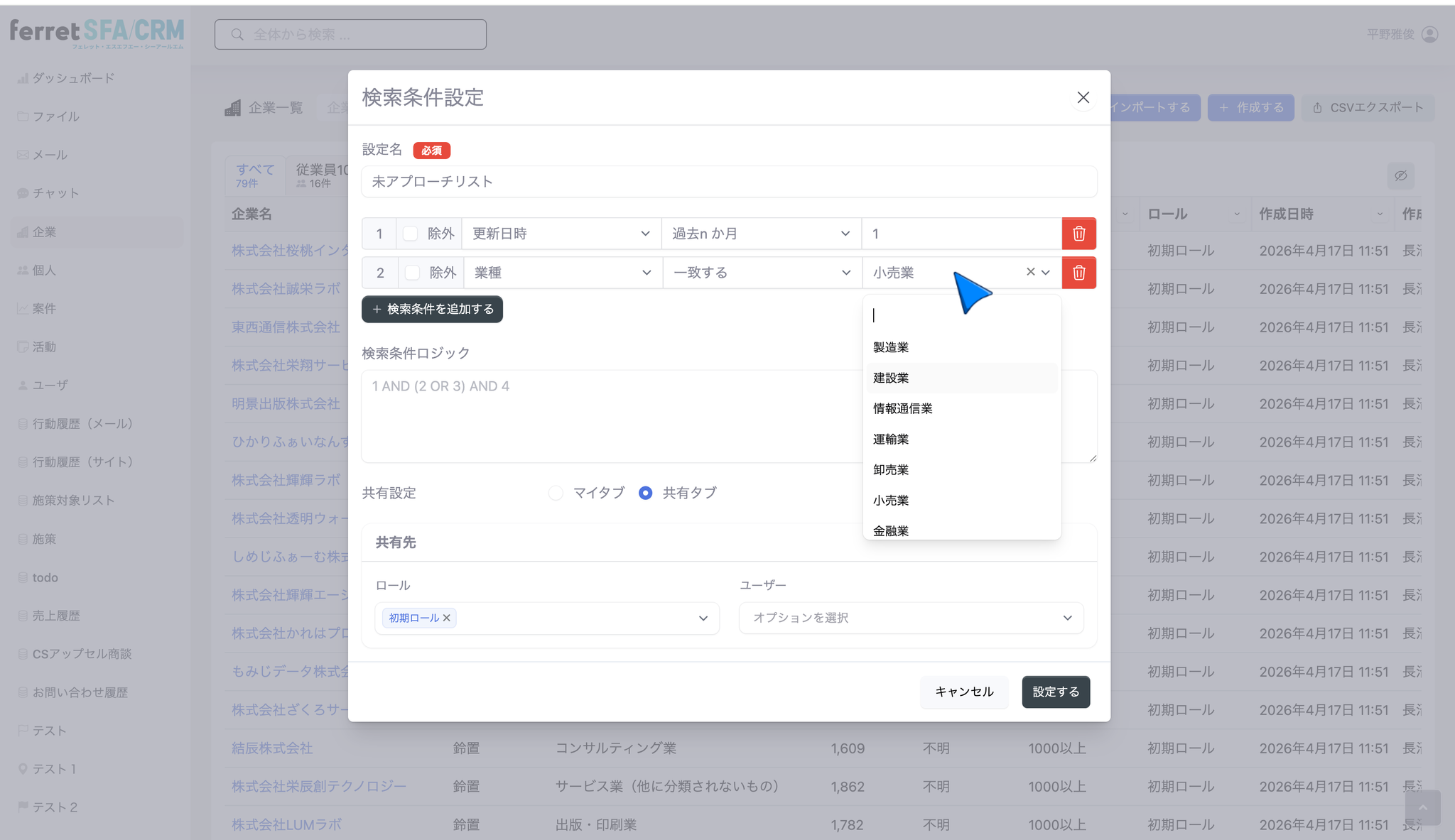Click the search magnifier icon in header
The width and height of the screenshot is (1455, 840).
[237, 34]
